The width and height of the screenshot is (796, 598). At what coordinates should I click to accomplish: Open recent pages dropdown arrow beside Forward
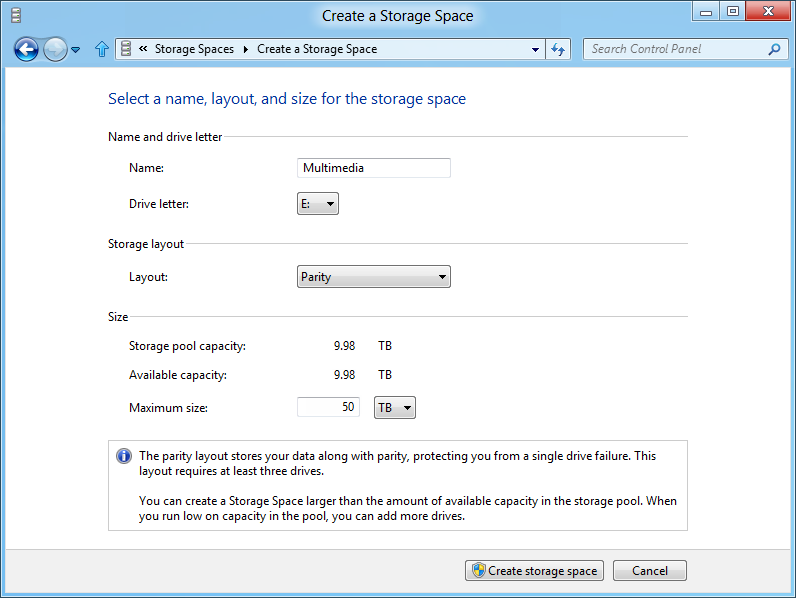tap(76, 50)
